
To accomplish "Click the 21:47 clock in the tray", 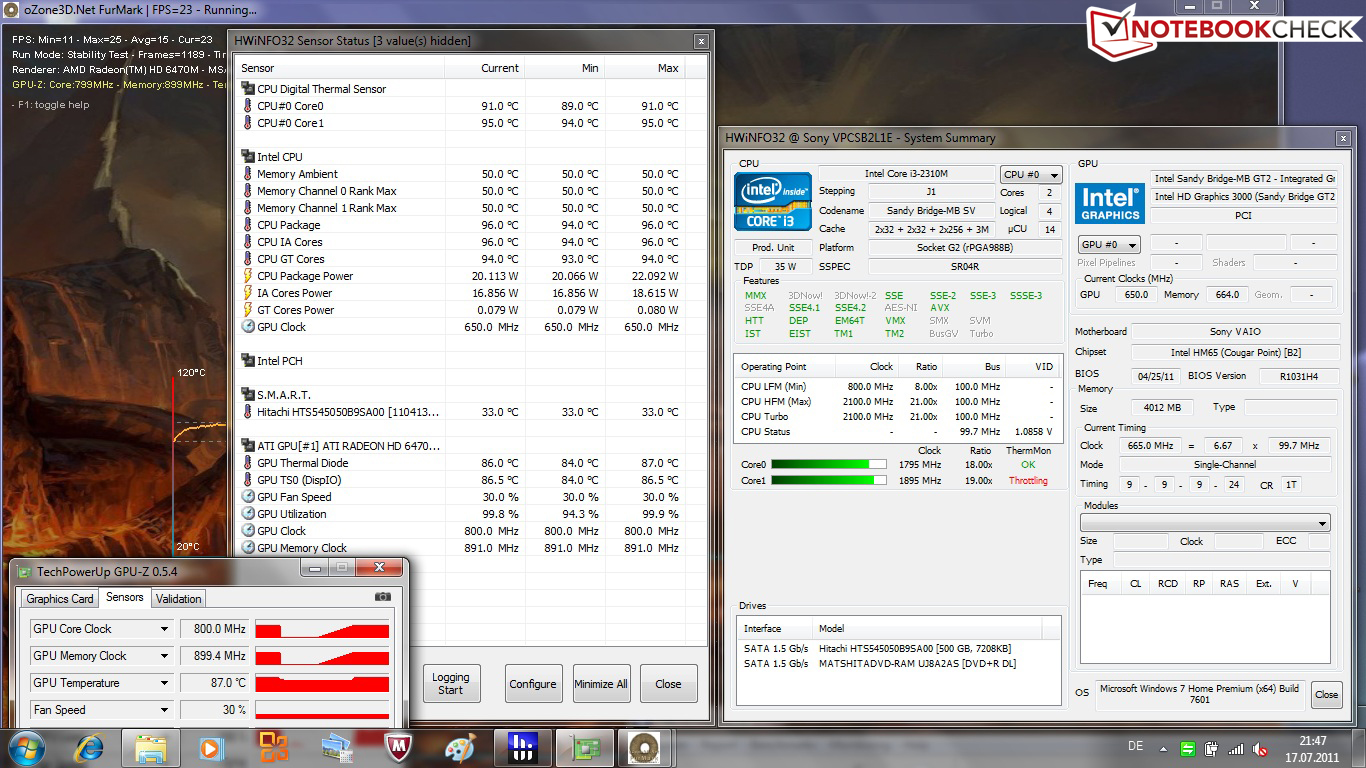I will (1313, 741).
